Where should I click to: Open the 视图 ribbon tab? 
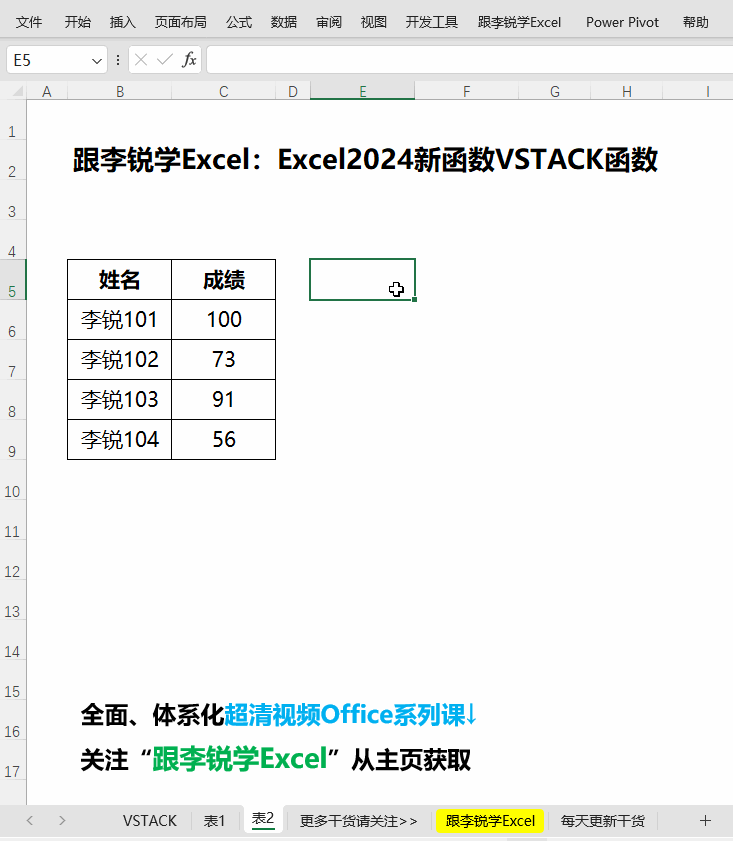[374, 22]
